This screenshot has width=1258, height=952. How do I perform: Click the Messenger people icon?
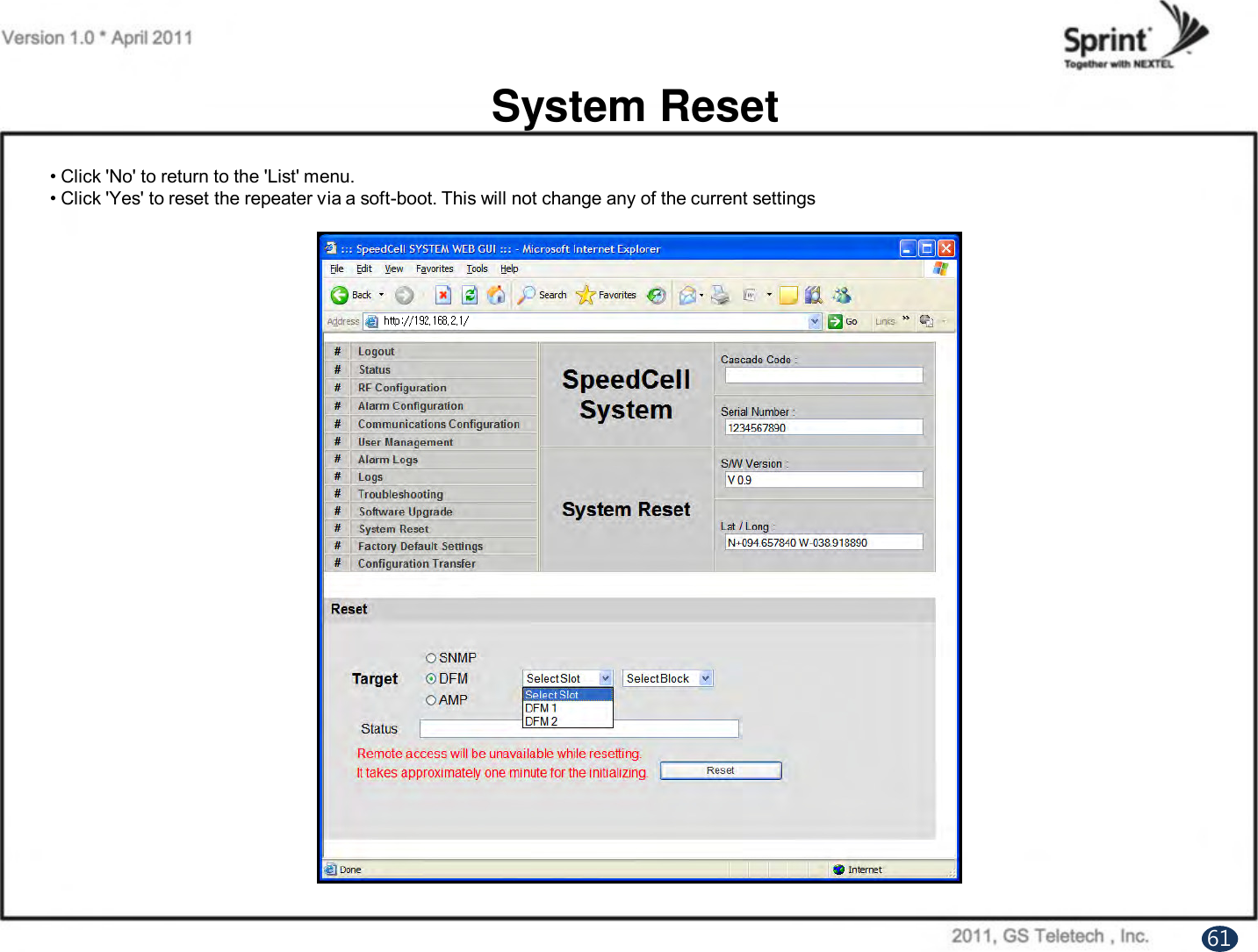(842, 295)
